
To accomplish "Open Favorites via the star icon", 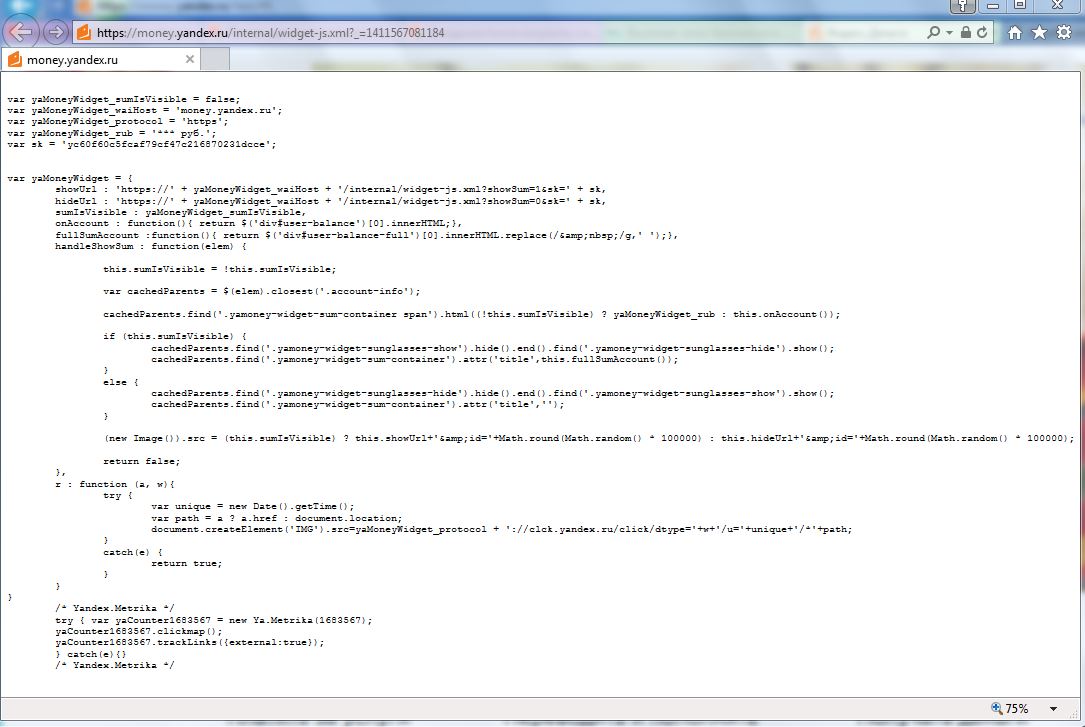I will tap(1039, 33).
